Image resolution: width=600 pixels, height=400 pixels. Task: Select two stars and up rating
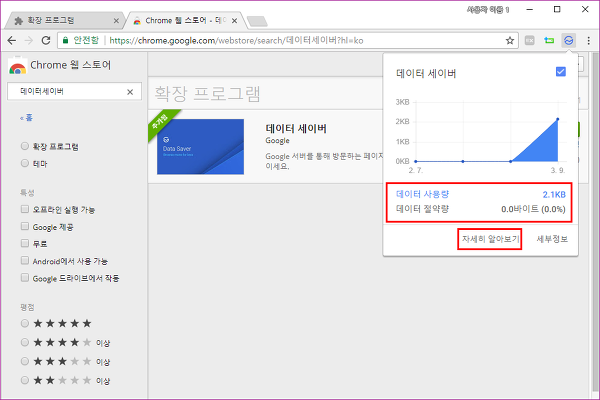coord(25,380)
